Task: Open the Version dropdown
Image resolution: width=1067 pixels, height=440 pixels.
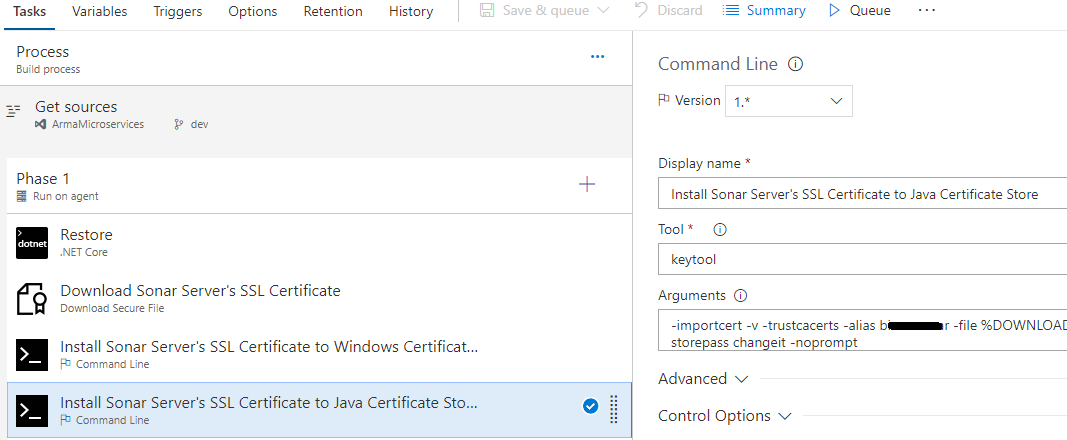Action: [x=788, y=101]
